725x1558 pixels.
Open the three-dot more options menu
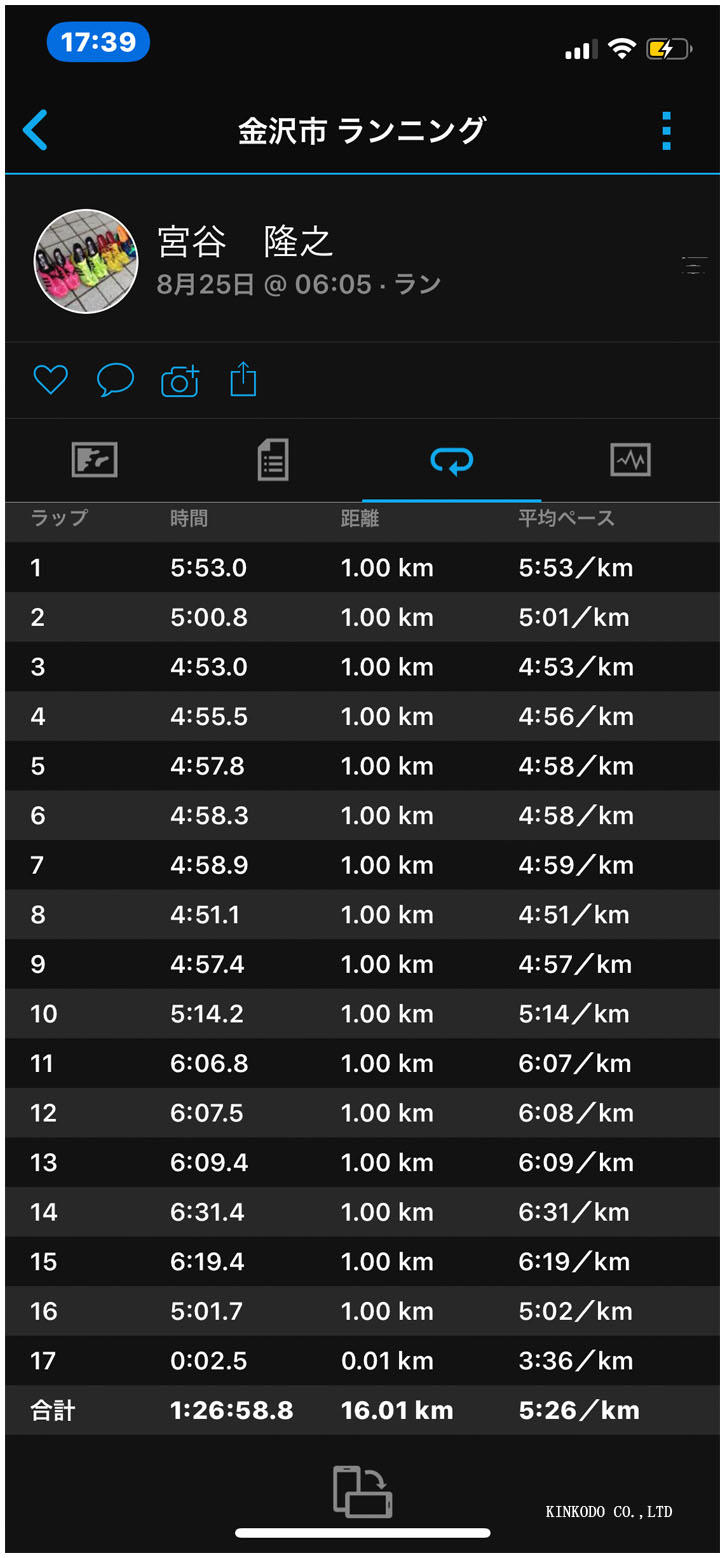tap(666, 131)
